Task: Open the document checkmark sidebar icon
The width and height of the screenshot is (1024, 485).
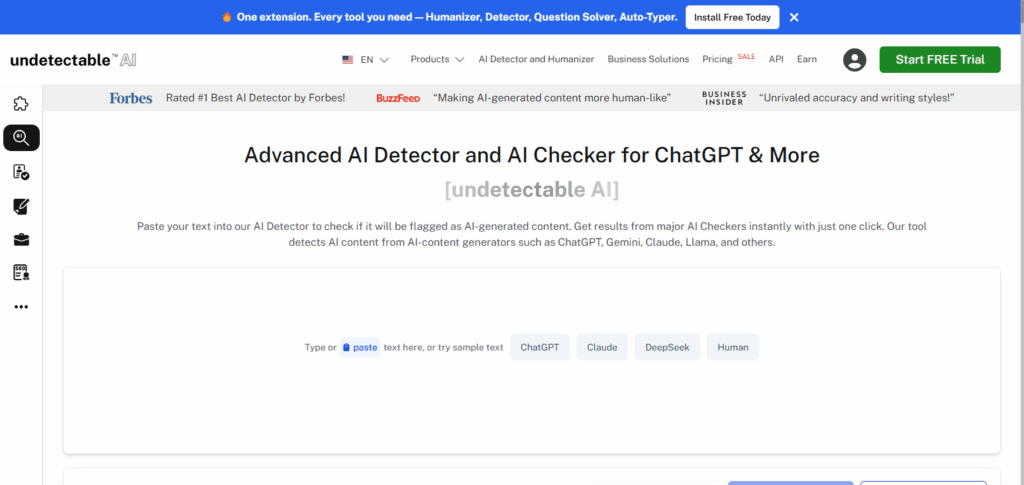Action: [21, 172]
